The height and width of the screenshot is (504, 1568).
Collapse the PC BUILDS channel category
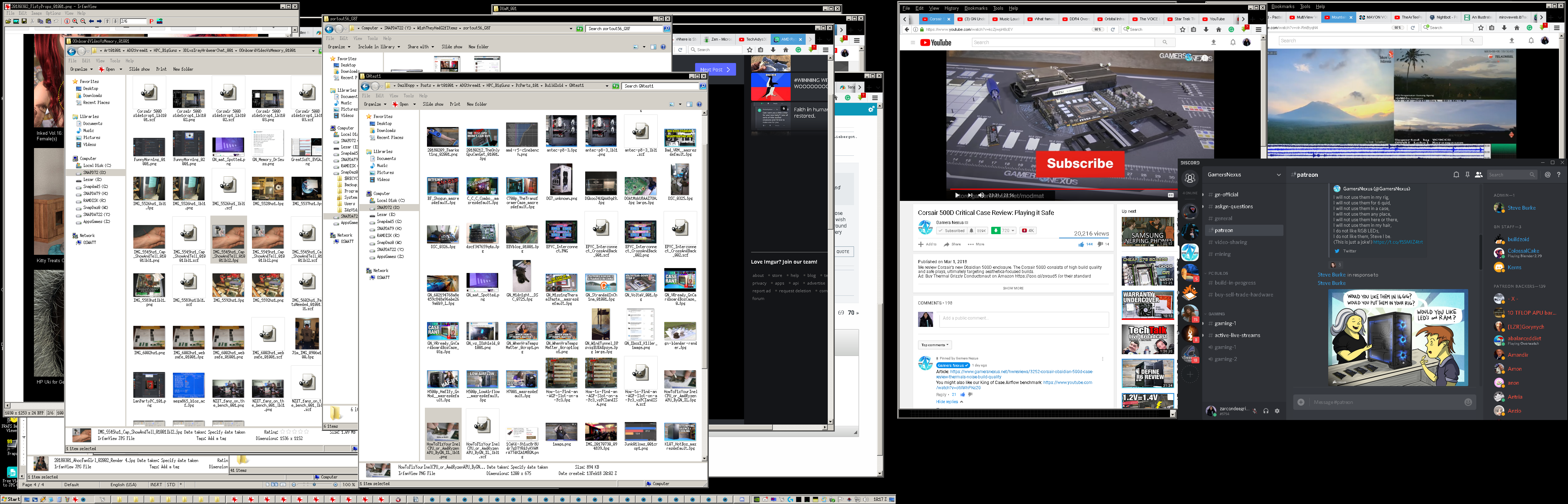(x=1217, y=273)
